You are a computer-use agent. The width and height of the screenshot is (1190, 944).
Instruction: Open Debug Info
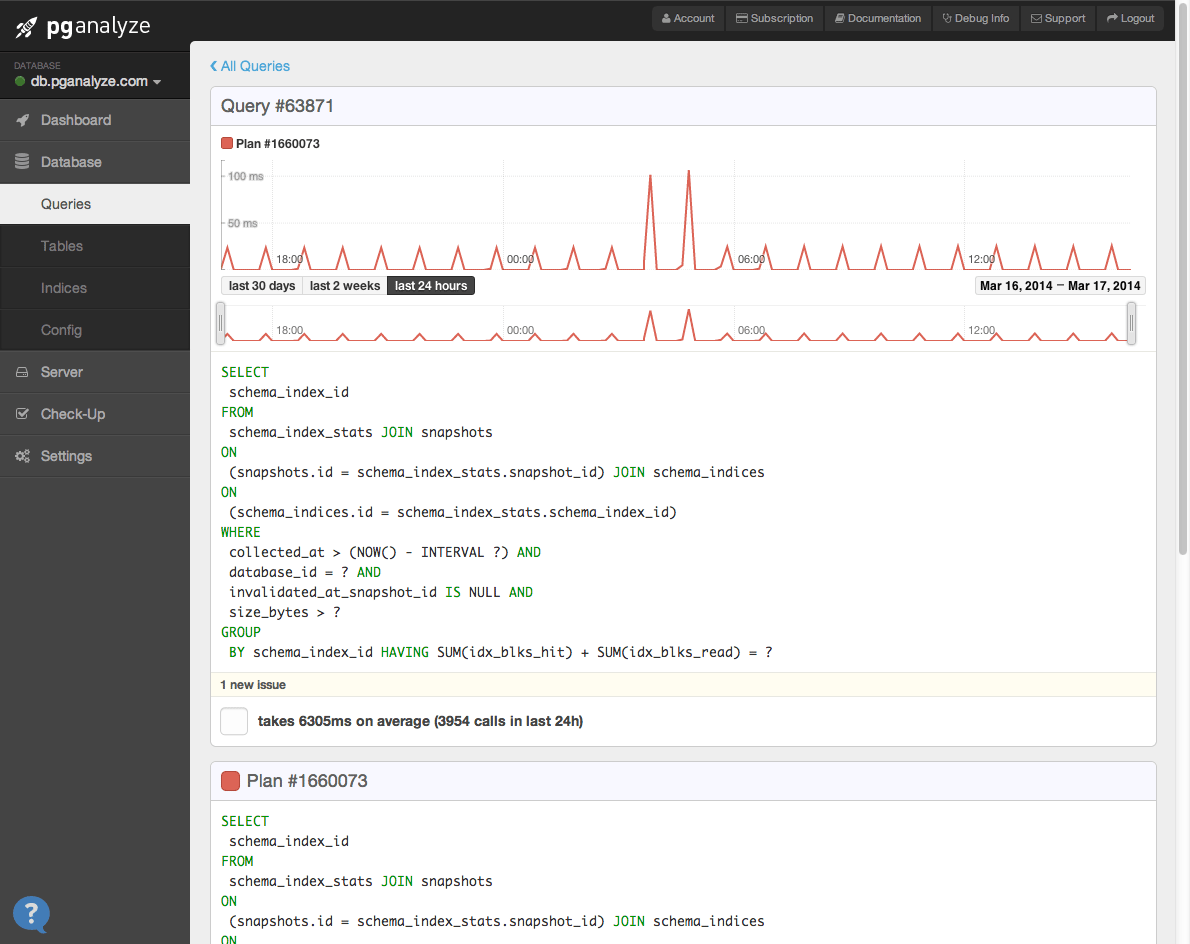tap(976, 18)
